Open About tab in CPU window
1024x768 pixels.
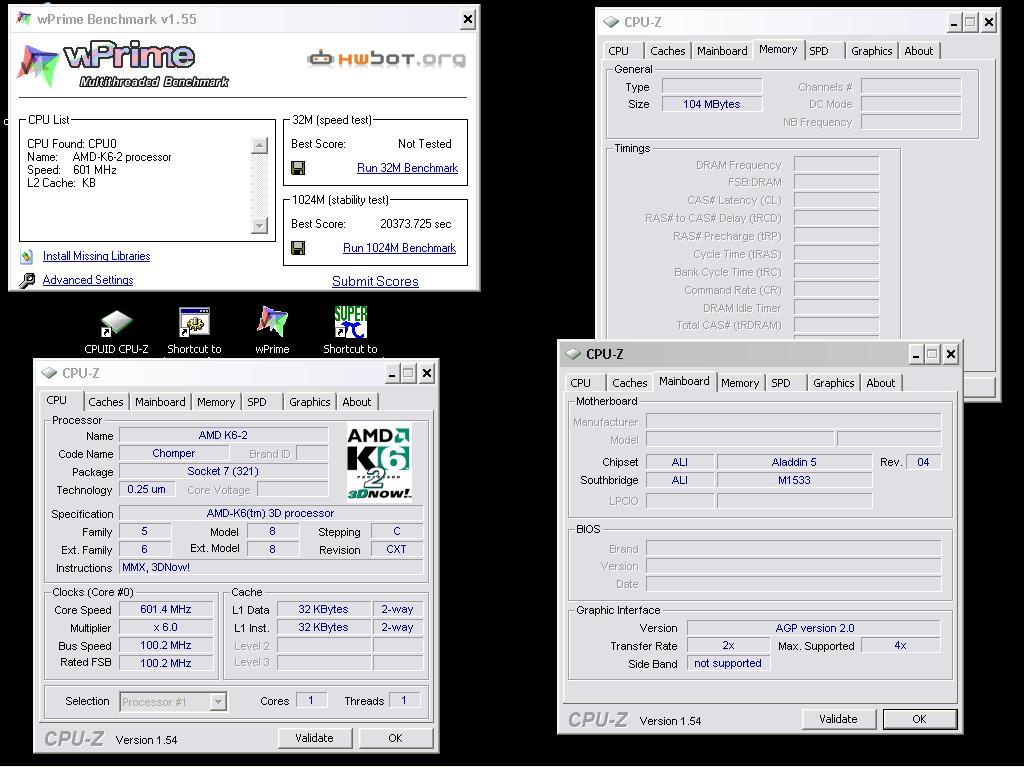(357, 402)
